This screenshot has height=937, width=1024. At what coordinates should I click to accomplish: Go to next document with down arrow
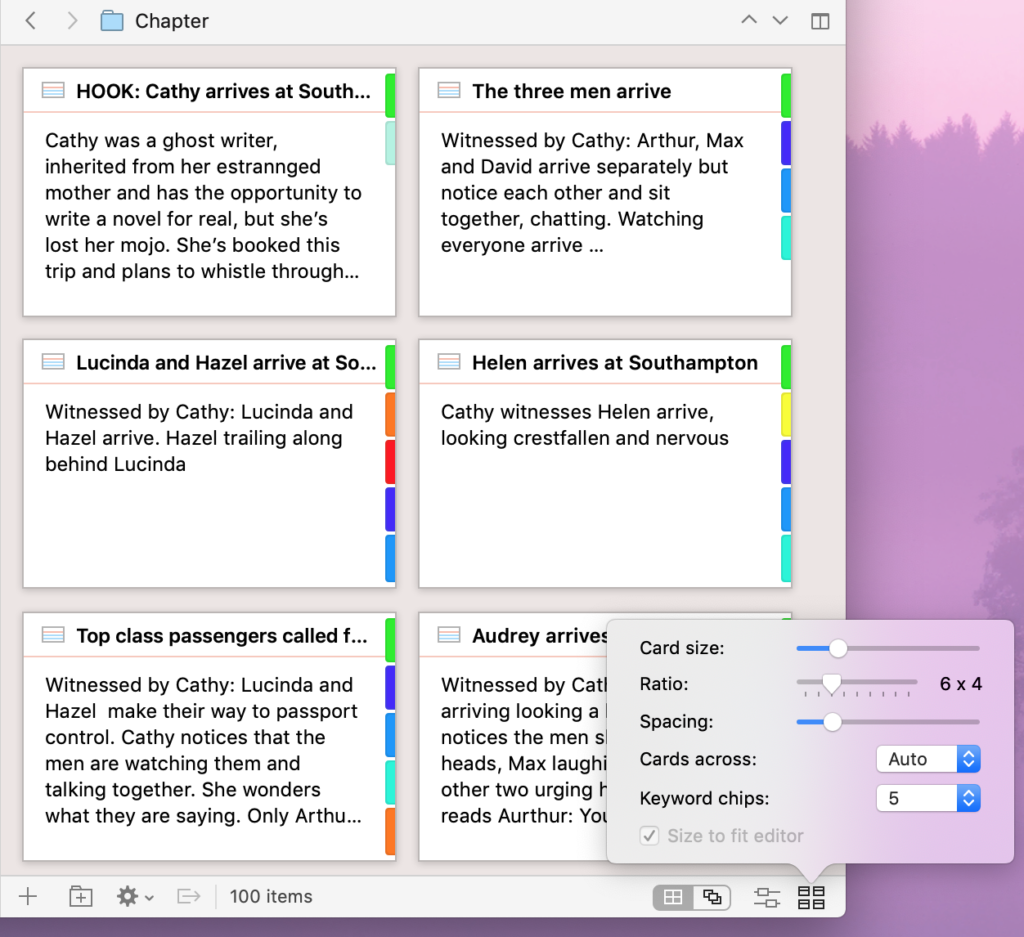pyautogui.click(x=781, y=21)
